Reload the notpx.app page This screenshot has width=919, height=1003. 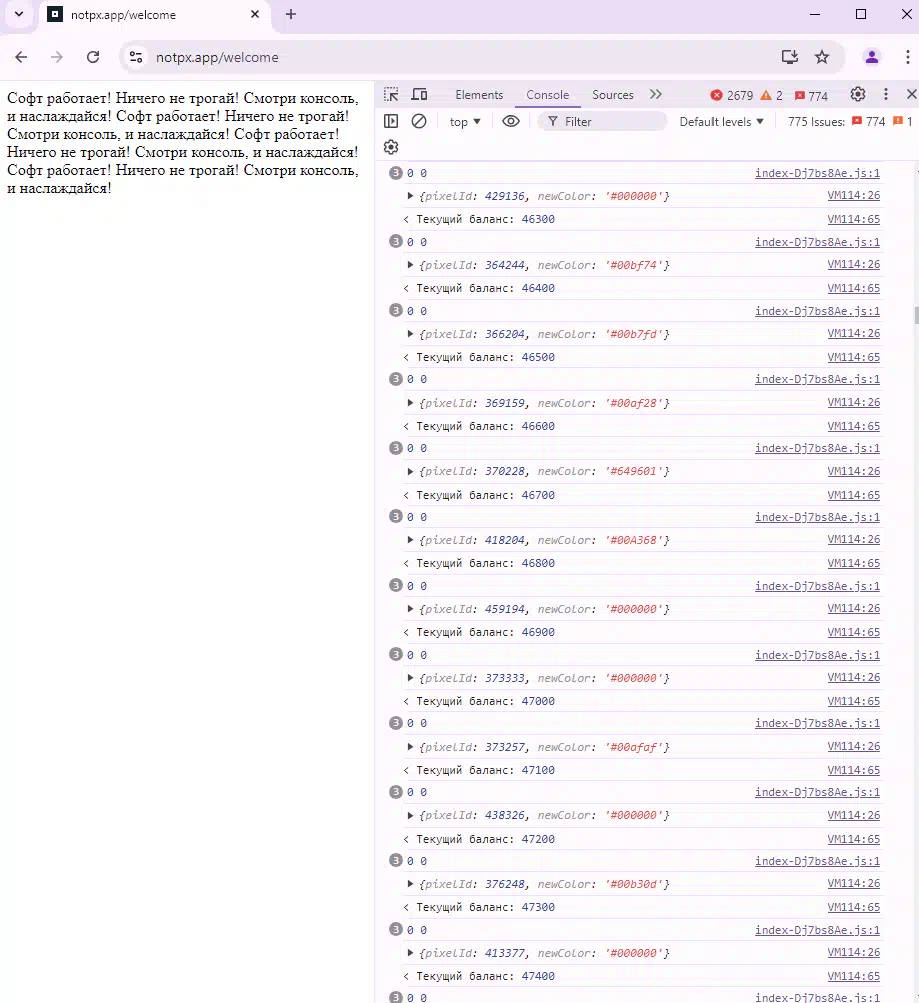point(93,57)
